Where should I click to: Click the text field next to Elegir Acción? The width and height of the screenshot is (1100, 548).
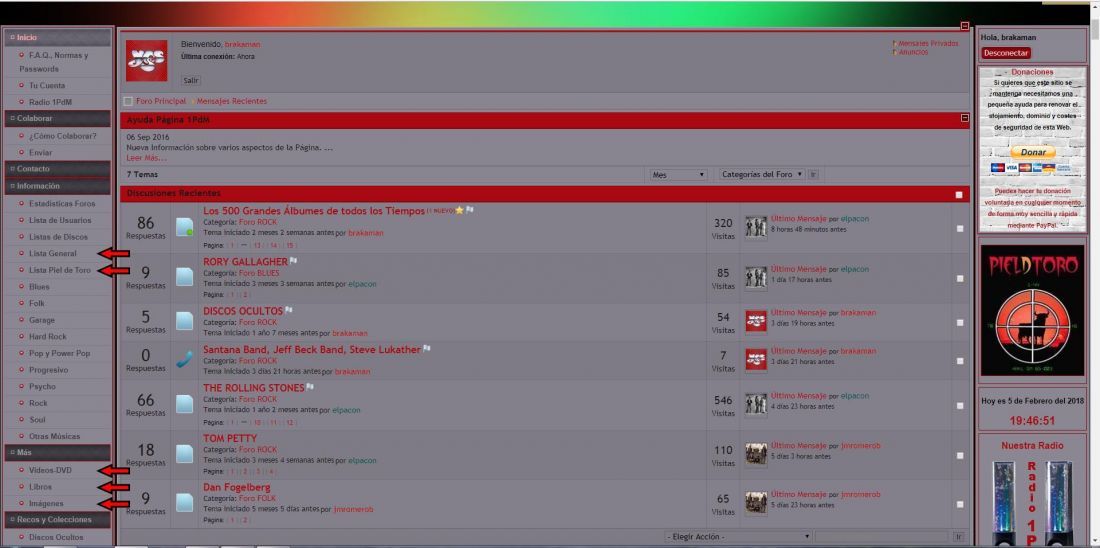click(x=882, y=537)
